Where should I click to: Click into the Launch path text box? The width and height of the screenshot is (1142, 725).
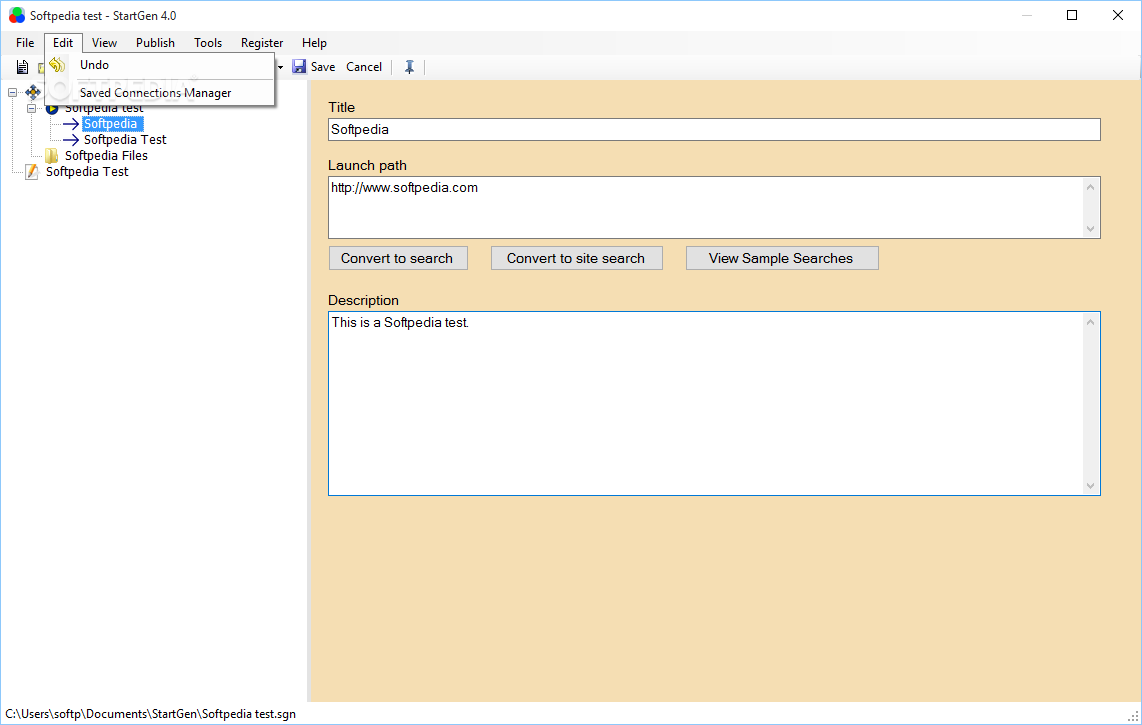tap(705, 208)
